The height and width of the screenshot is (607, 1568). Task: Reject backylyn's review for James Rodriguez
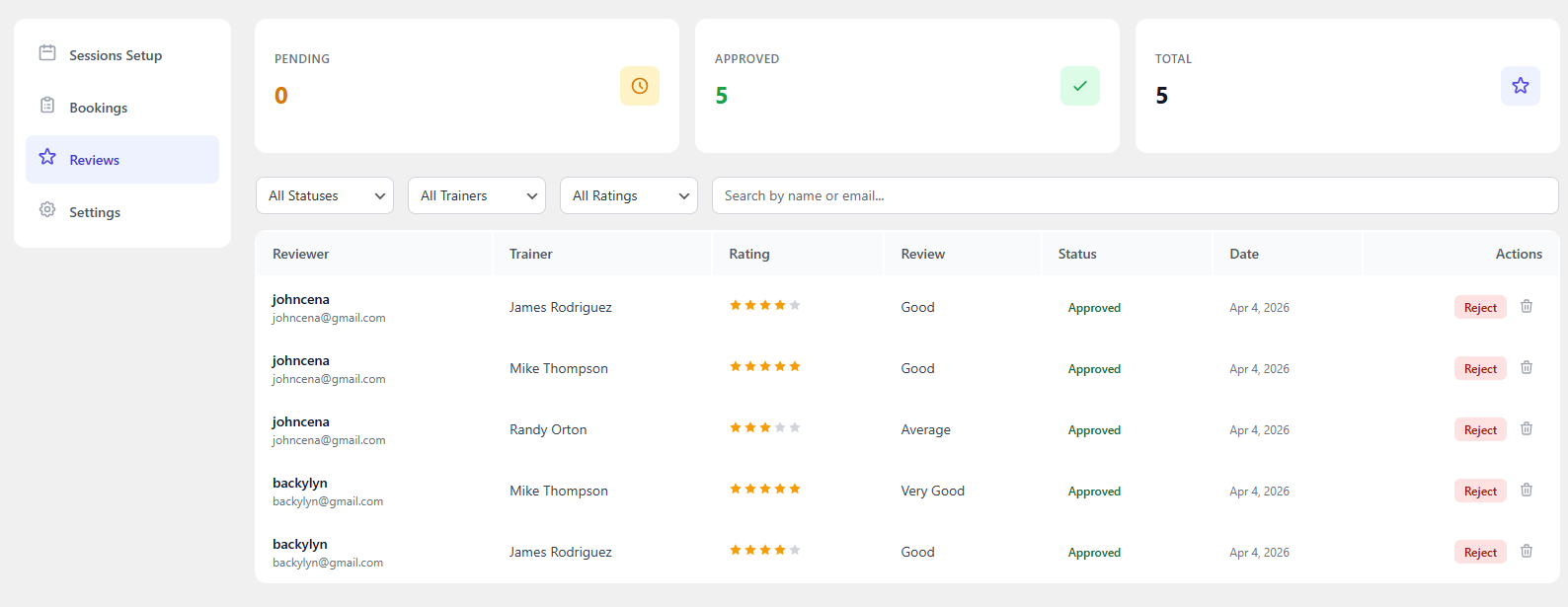pos(1479,552)
